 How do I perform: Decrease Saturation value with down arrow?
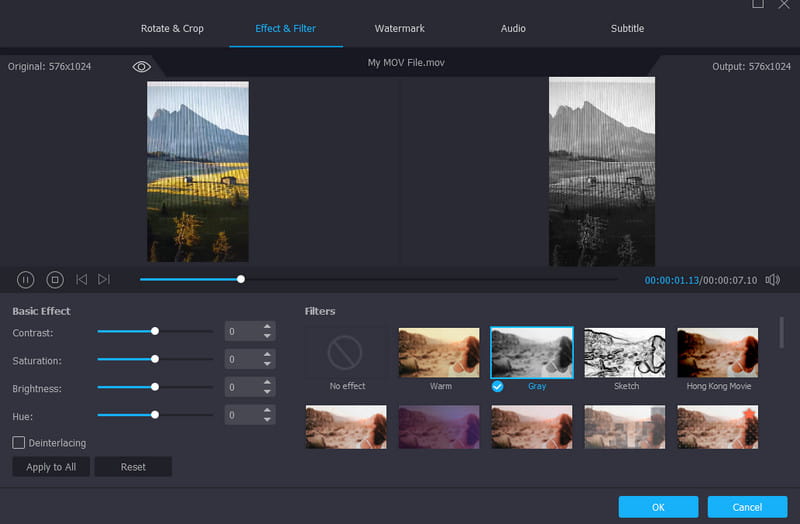[267, 364]
